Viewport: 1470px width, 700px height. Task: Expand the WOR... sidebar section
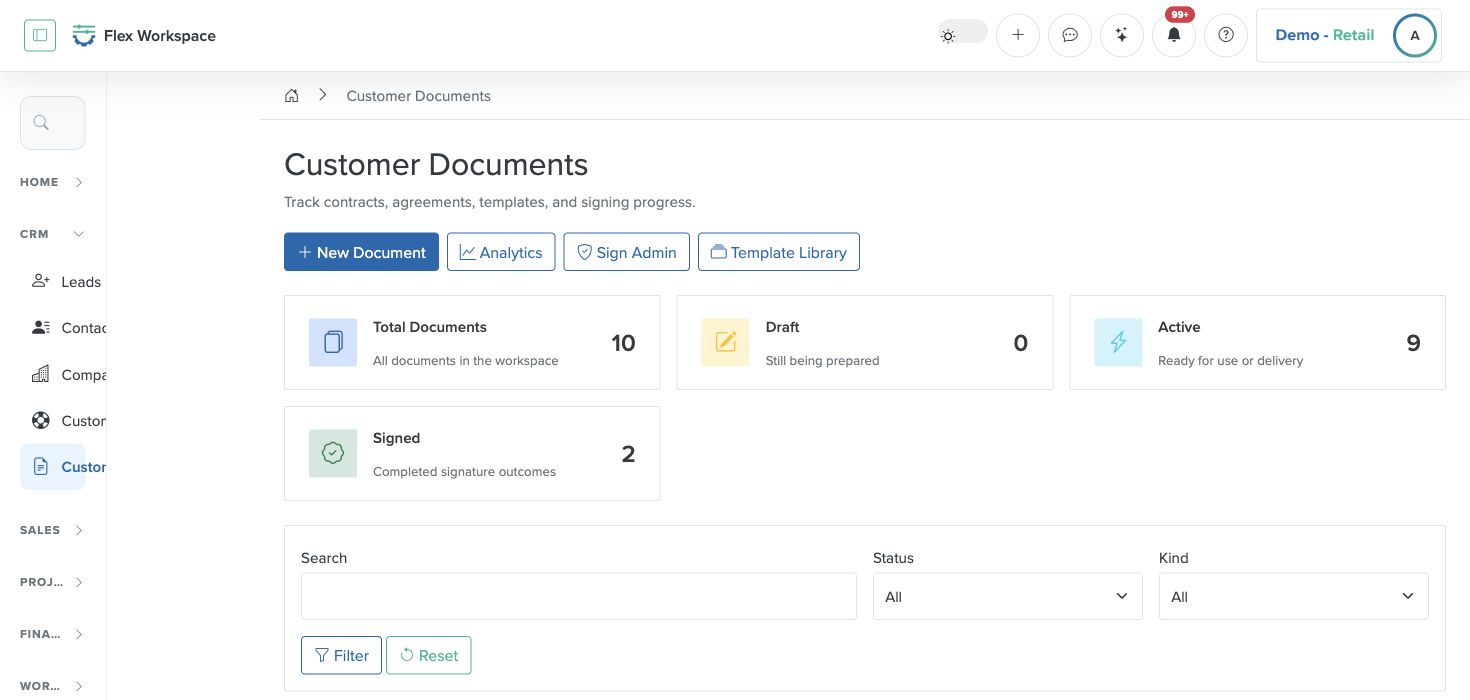point(52,686)
